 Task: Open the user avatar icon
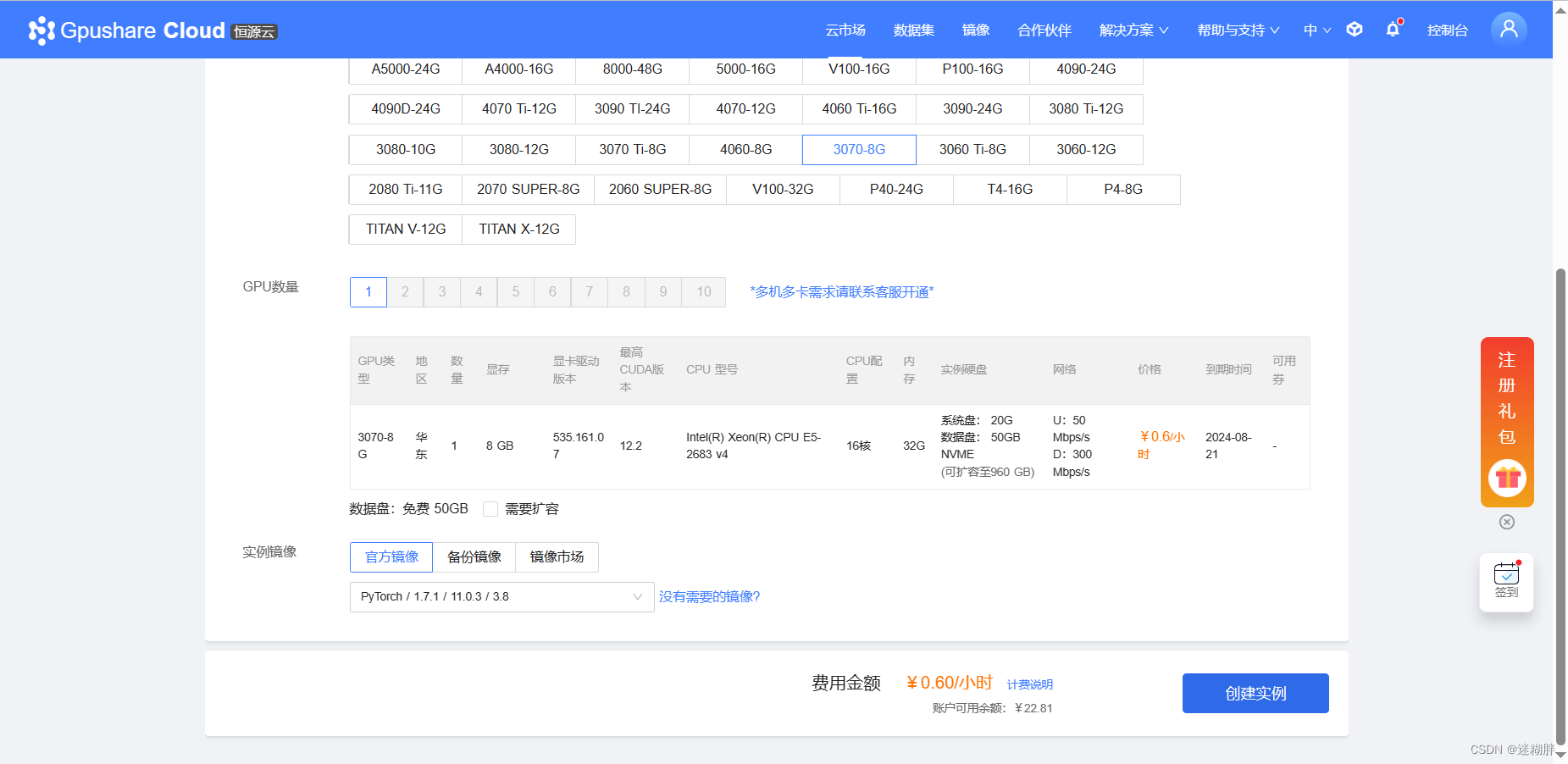pos(1509,30)
